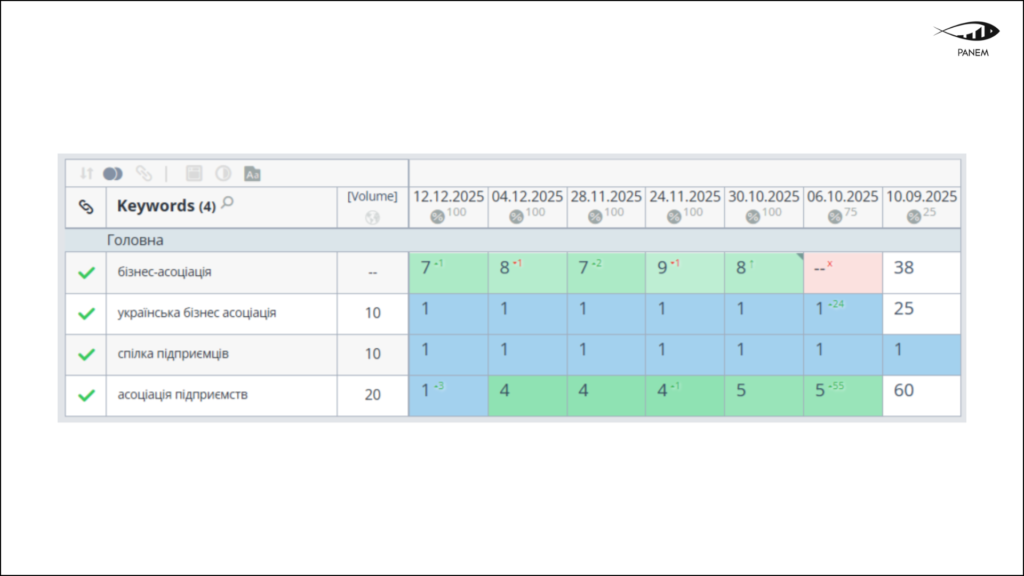This screenshot has width=1024, height=576.
Task: Select the 10.09.2025 column header
Action: click(919, 196)
